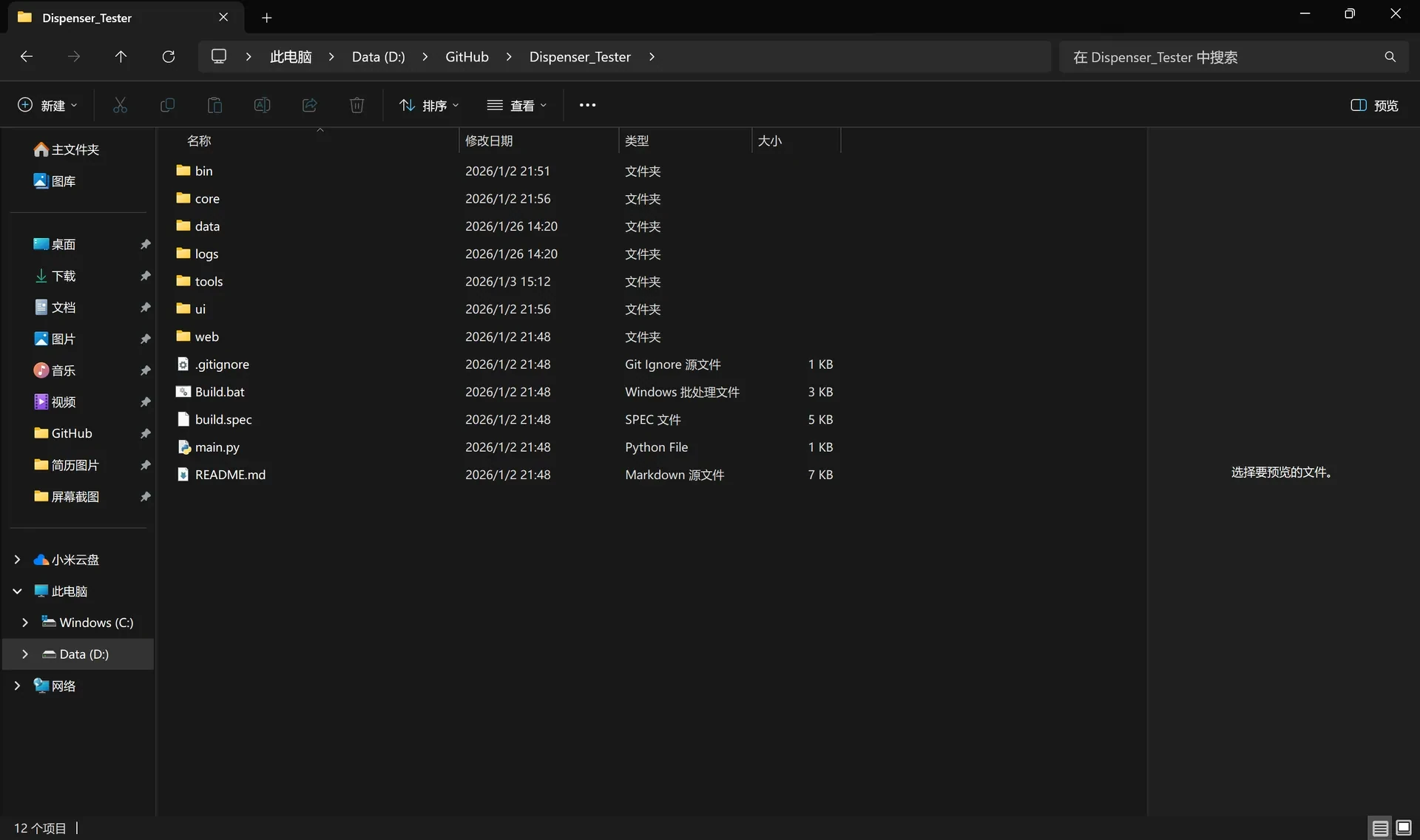Expand chevron after GitHub in address bar
The width and height of the screenshot is (1420, 840).
(x=509, y=57)
